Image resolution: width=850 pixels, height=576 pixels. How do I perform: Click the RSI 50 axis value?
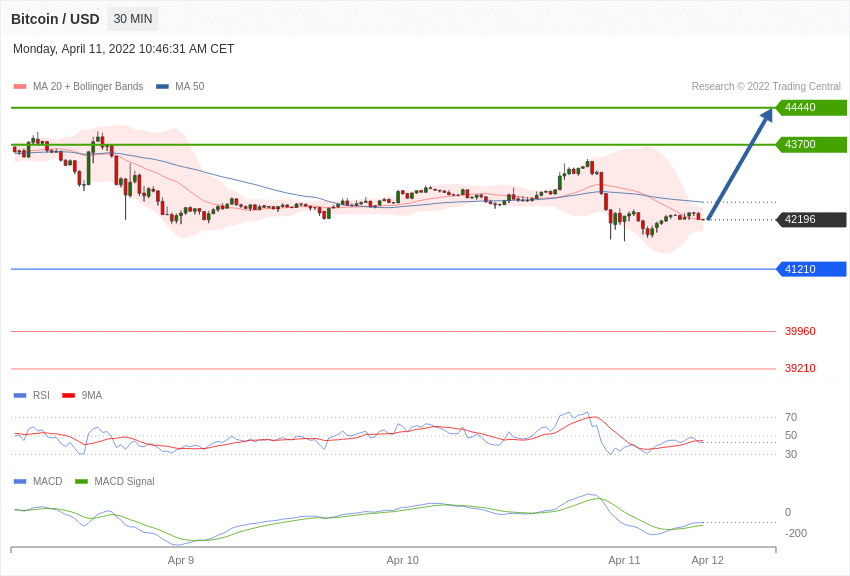(791, 435)
